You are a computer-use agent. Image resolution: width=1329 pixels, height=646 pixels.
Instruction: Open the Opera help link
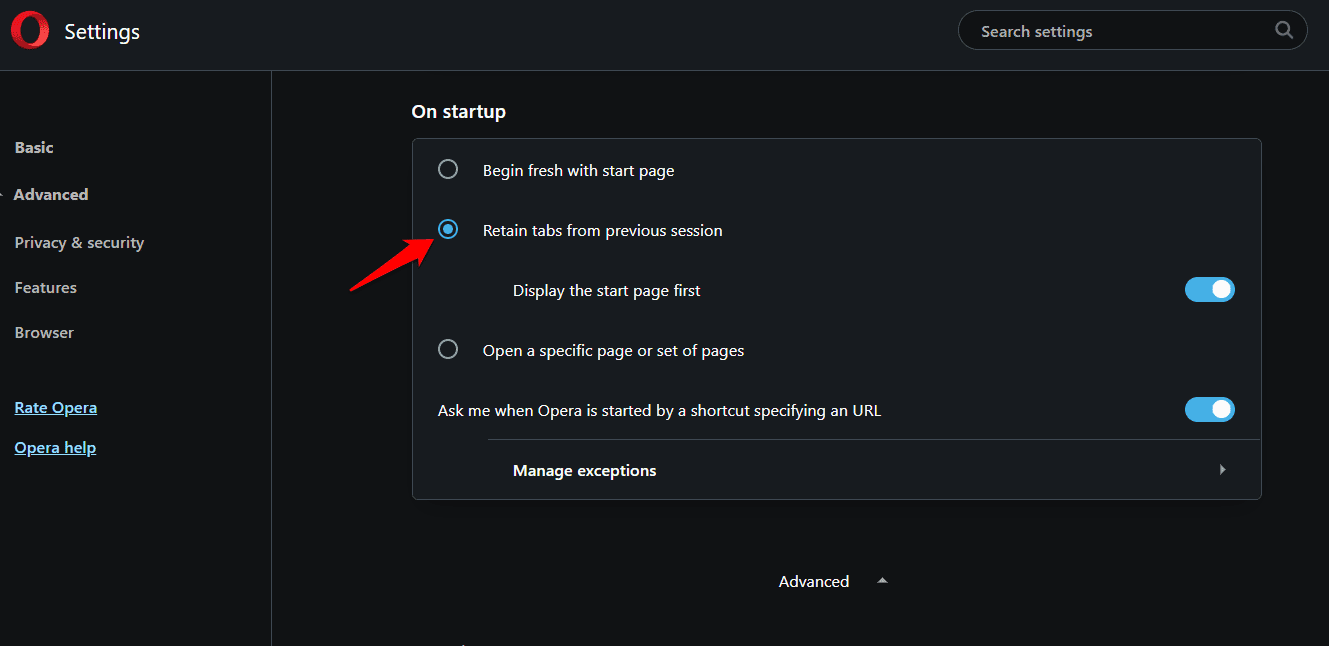coord(55,447)
